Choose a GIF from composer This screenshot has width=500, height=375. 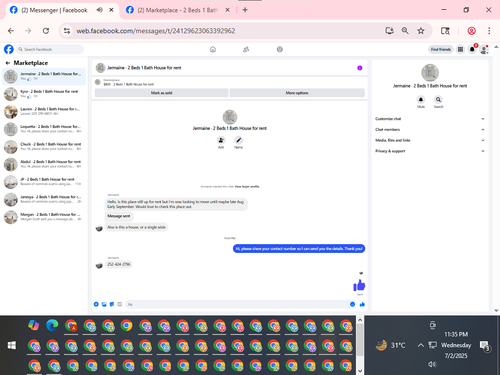(x=120, y=304)
